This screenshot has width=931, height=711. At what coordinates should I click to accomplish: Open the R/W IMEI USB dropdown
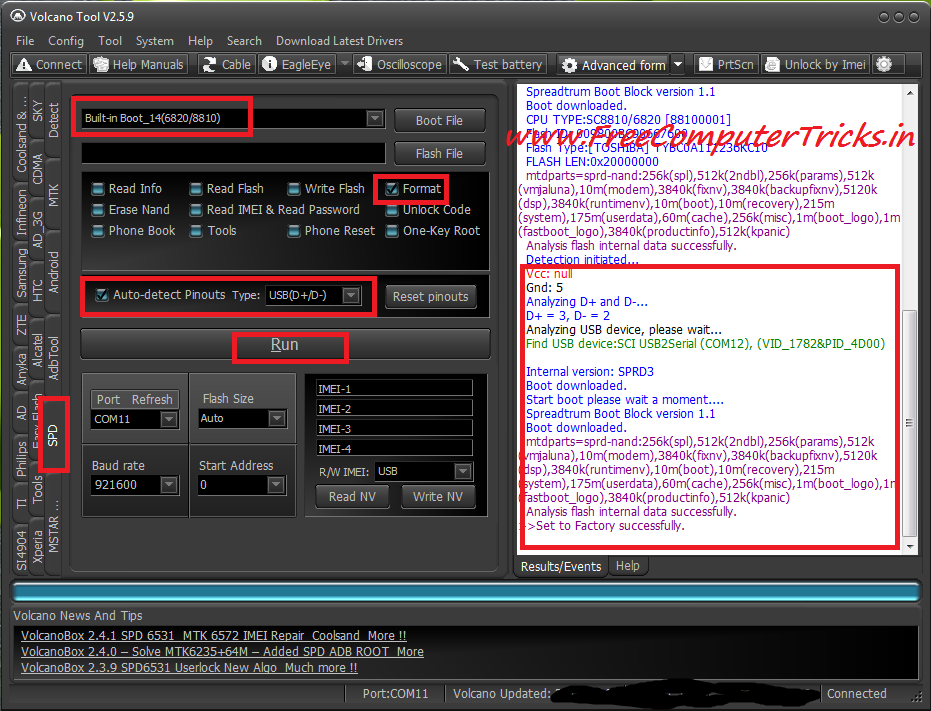(463, 471)
